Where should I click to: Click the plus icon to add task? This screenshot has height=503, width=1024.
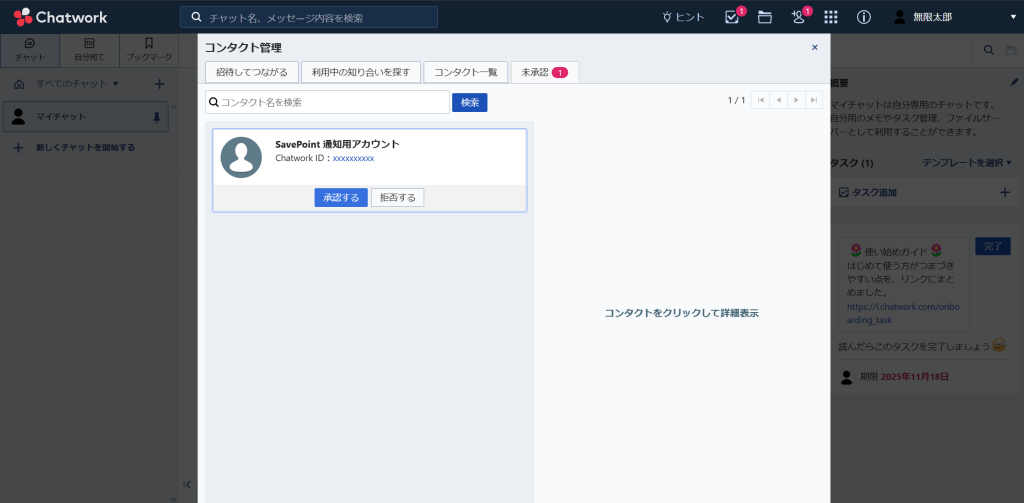pos(1005,192)
